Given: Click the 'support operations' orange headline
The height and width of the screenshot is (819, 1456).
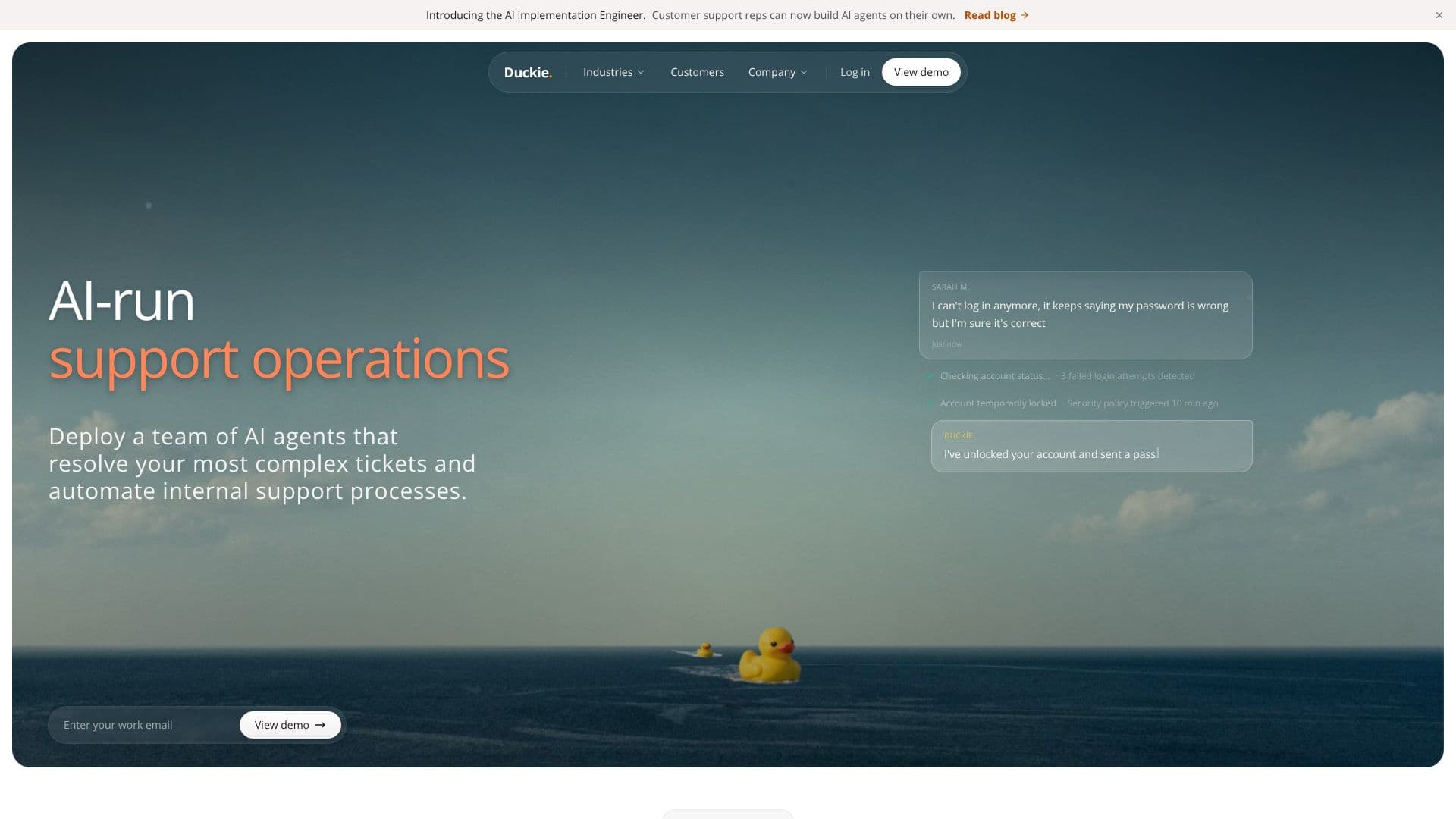Looking at the screenshot, I should [279, 359].
